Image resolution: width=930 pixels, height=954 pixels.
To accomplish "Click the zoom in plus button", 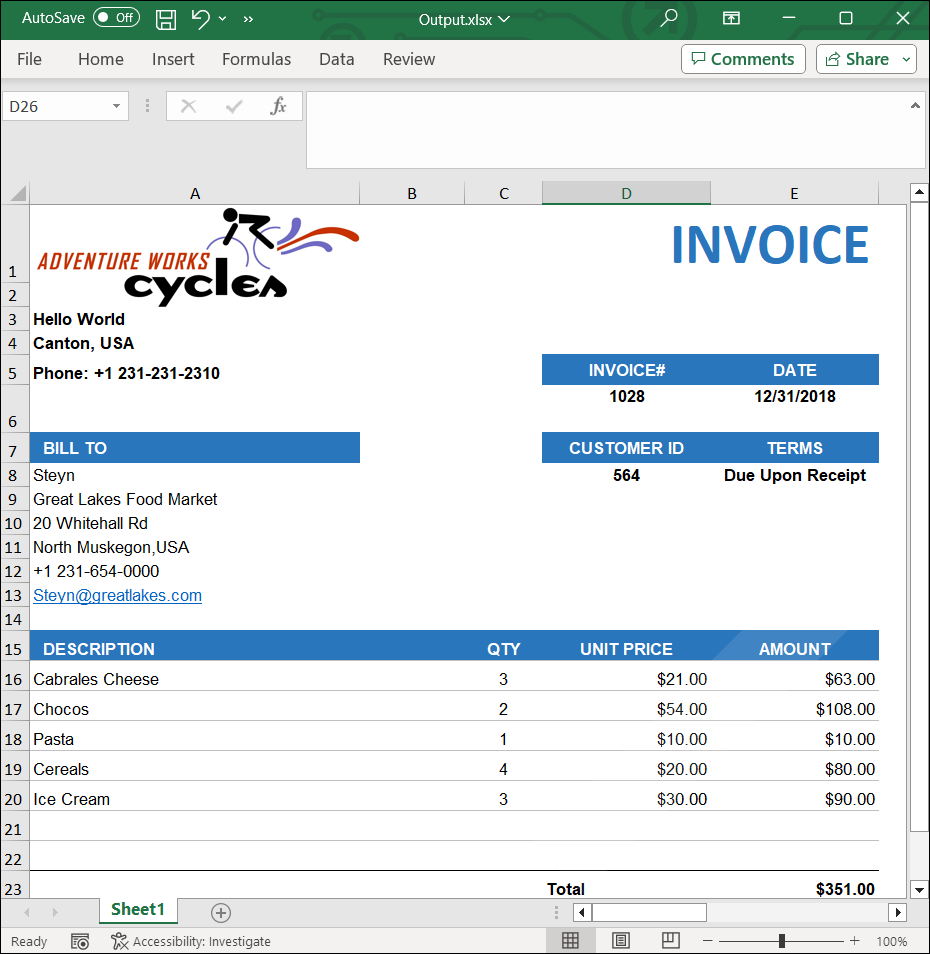I will tap(855, 941).
